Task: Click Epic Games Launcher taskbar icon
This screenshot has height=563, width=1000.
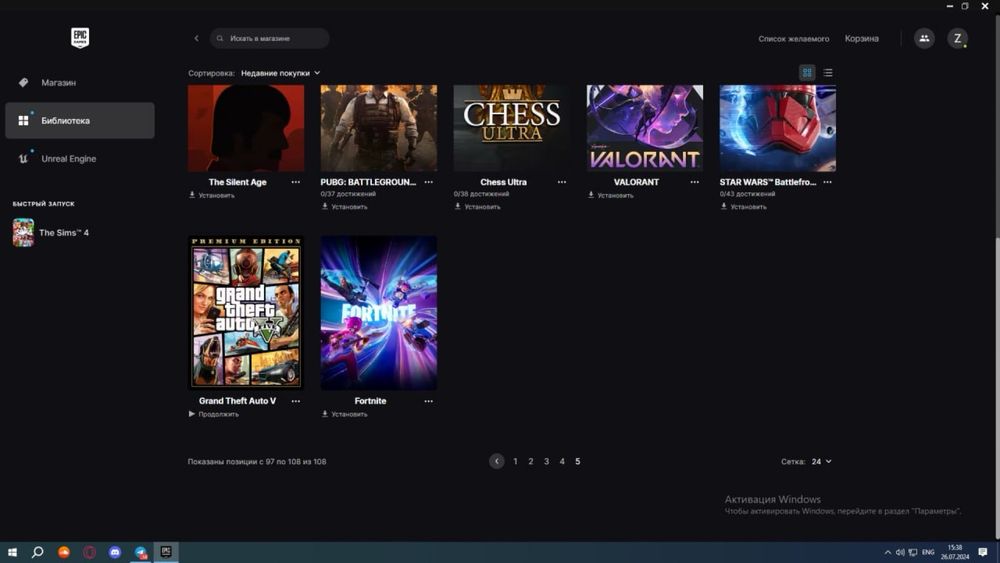Action: pos(166,552)
